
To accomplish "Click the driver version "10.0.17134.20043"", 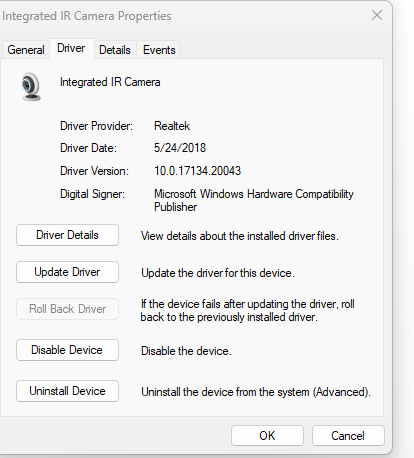I will click(197, 171).
